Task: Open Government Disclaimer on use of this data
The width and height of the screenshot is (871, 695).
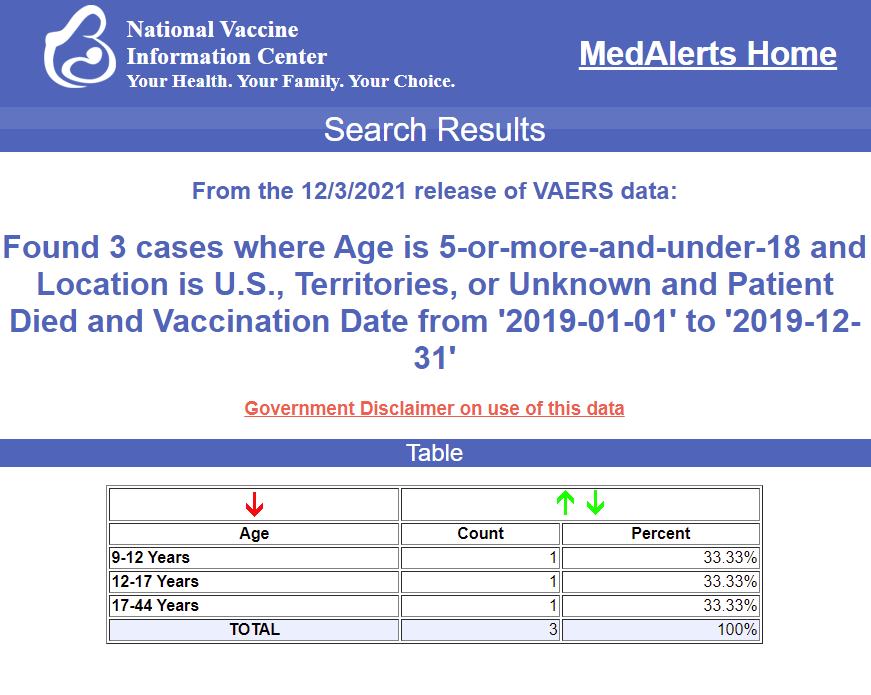Action: click(434, 408)
